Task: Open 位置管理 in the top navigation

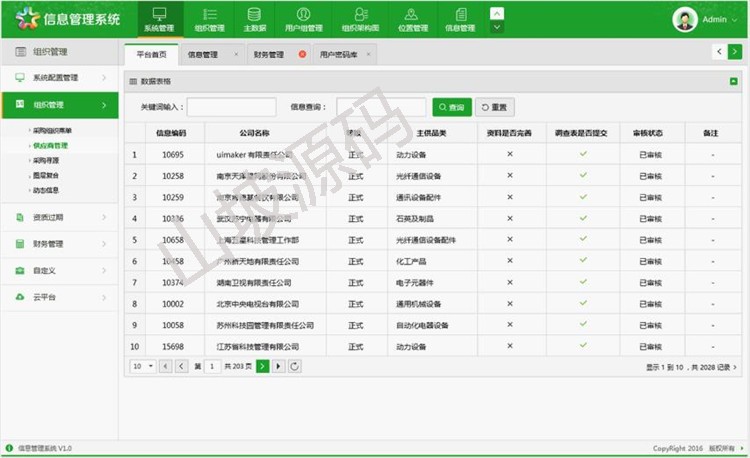Action: coord(410,18)
